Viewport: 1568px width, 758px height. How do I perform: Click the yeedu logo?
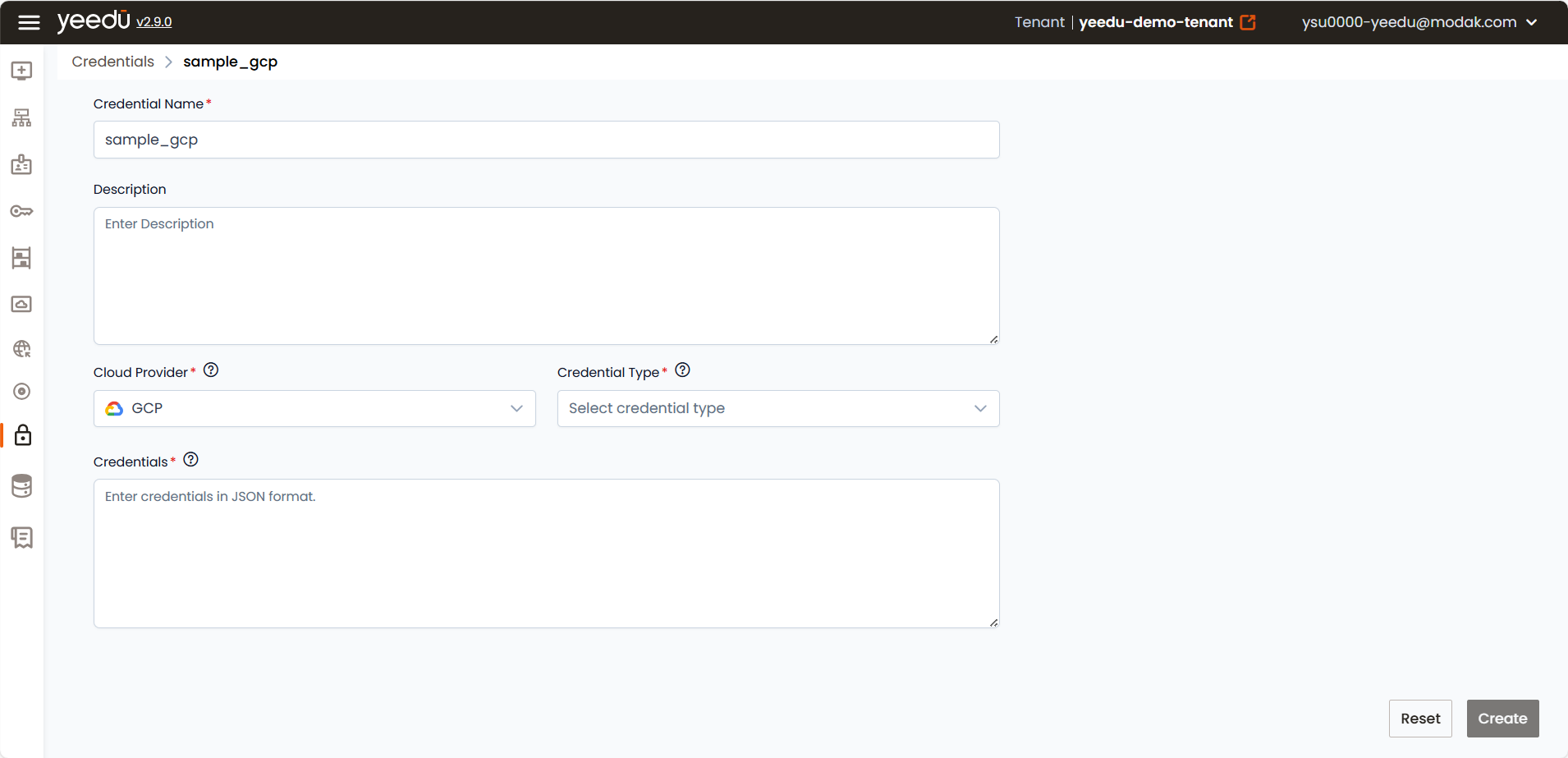94,21
